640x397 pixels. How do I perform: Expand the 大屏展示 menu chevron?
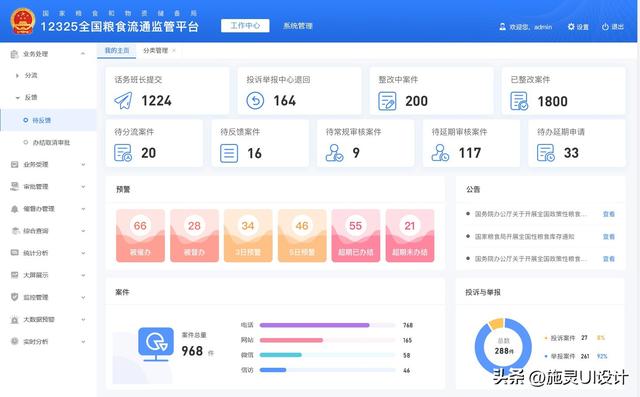click(x=83, y=275)
